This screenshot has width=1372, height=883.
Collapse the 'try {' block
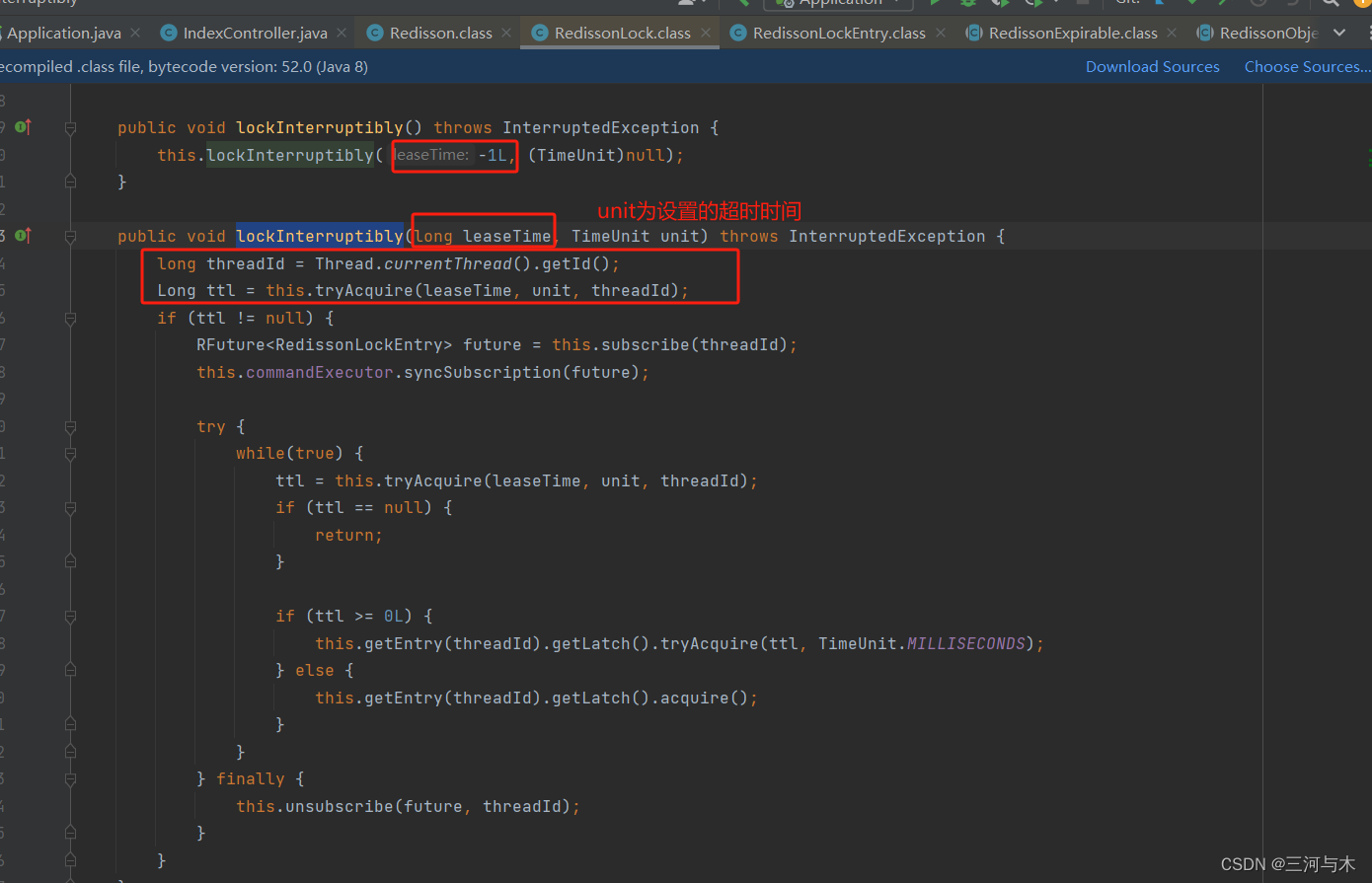click(70, 427)
